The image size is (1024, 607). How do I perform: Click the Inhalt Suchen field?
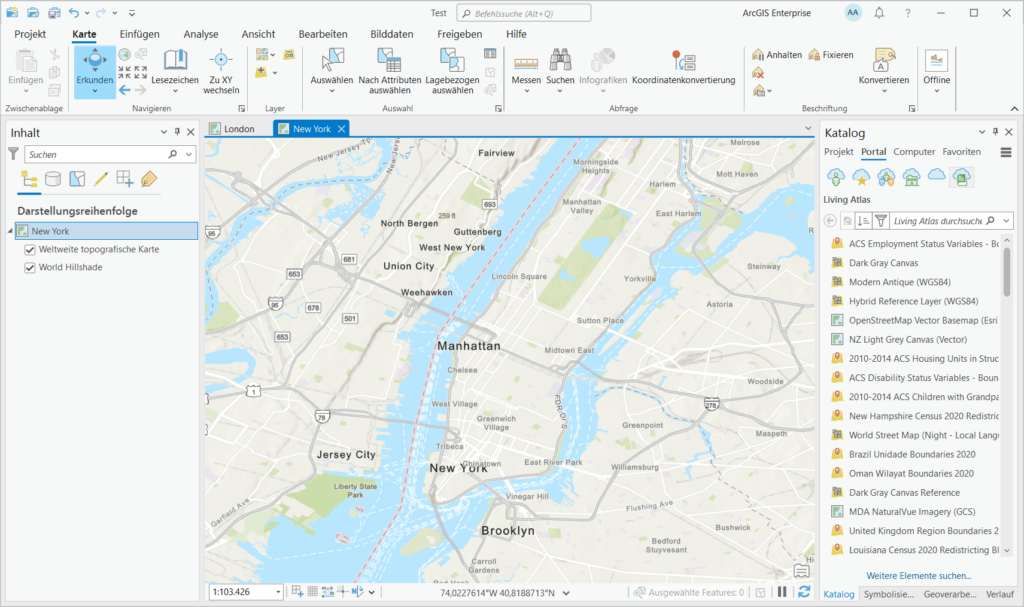pos(97,154)
